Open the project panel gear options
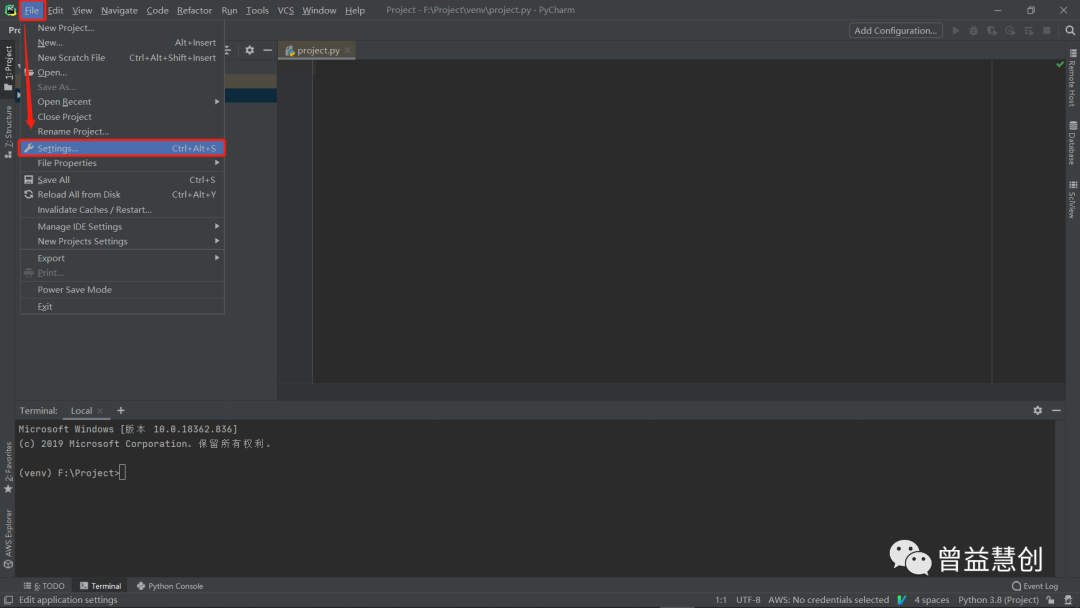This screenshot has width=1080, height=608. [250, 50]
